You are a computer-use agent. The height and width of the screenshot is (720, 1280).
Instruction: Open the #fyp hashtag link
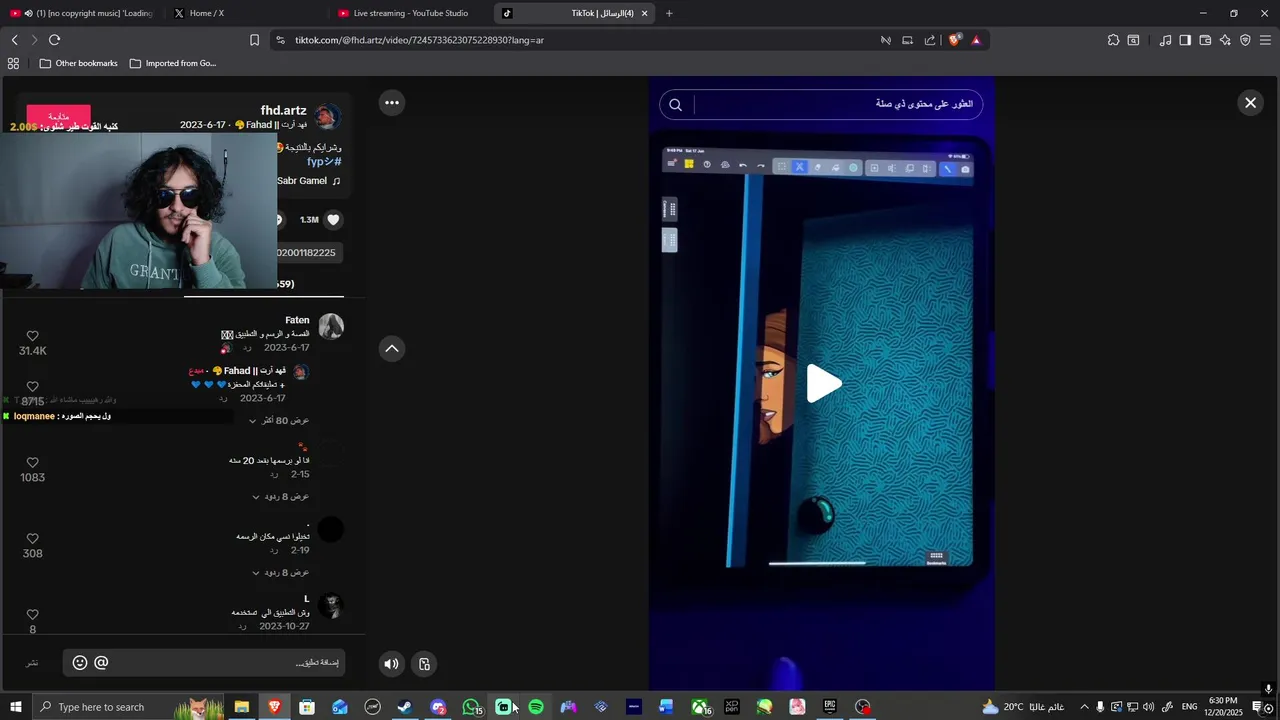pyautogui.click(x=324, y=161)
